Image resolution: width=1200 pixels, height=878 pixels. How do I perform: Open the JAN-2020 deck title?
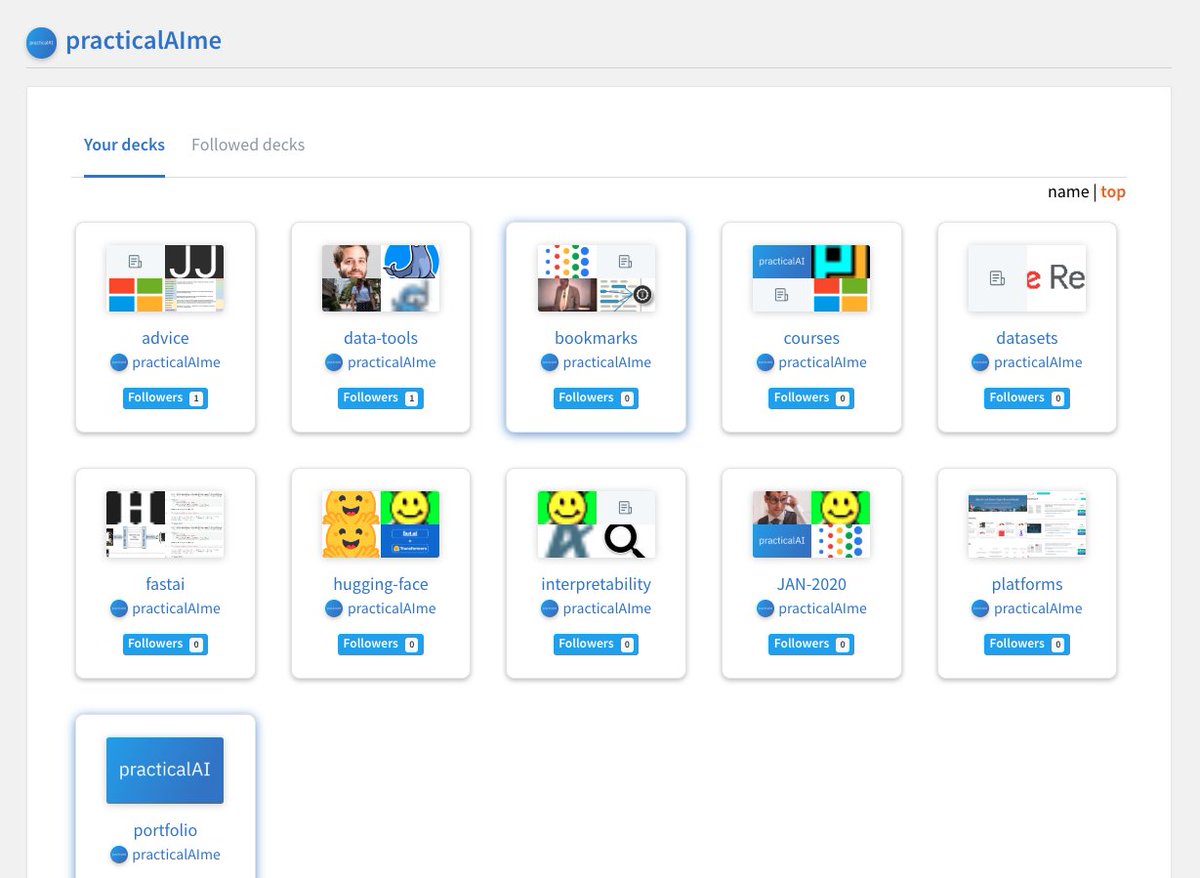811,584
